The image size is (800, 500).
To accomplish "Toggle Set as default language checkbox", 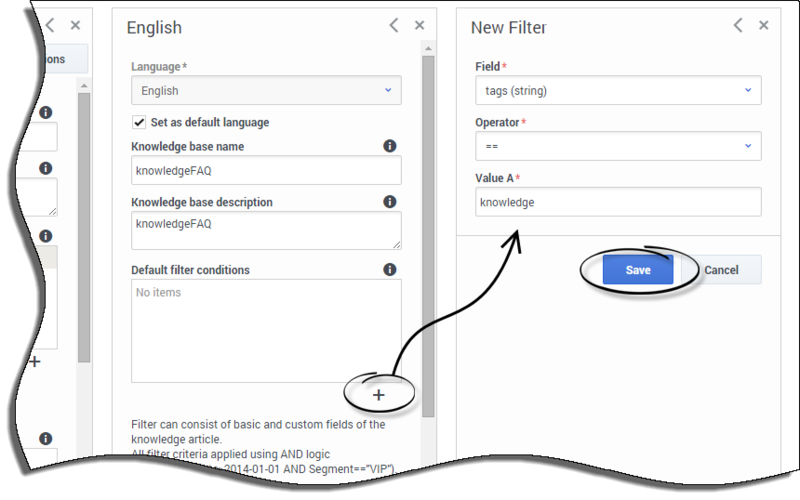I will click(x=139, y=122).
